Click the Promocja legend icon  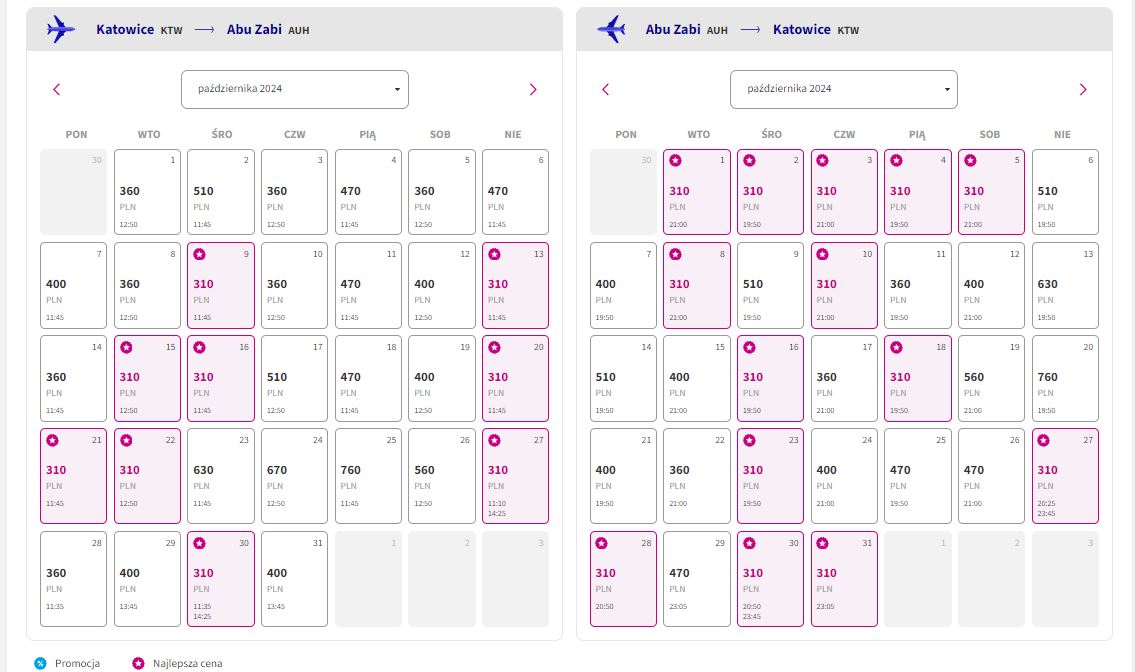41,663
